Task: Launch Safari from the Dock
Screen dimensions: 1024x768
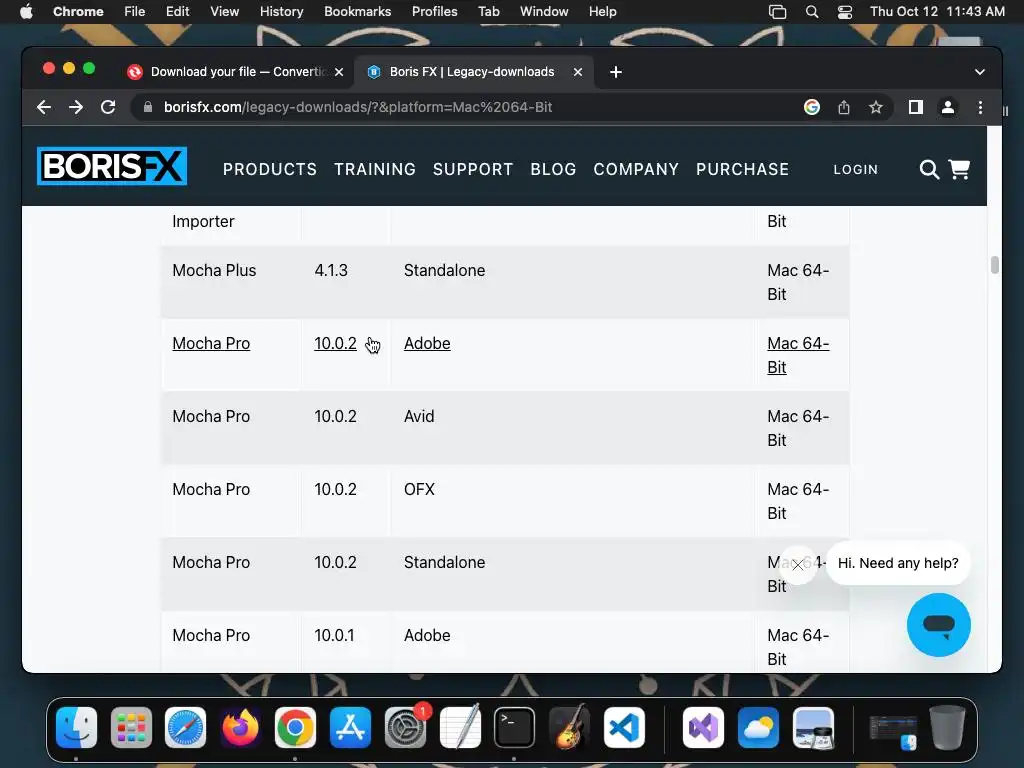Action: [x=185, y=727]
